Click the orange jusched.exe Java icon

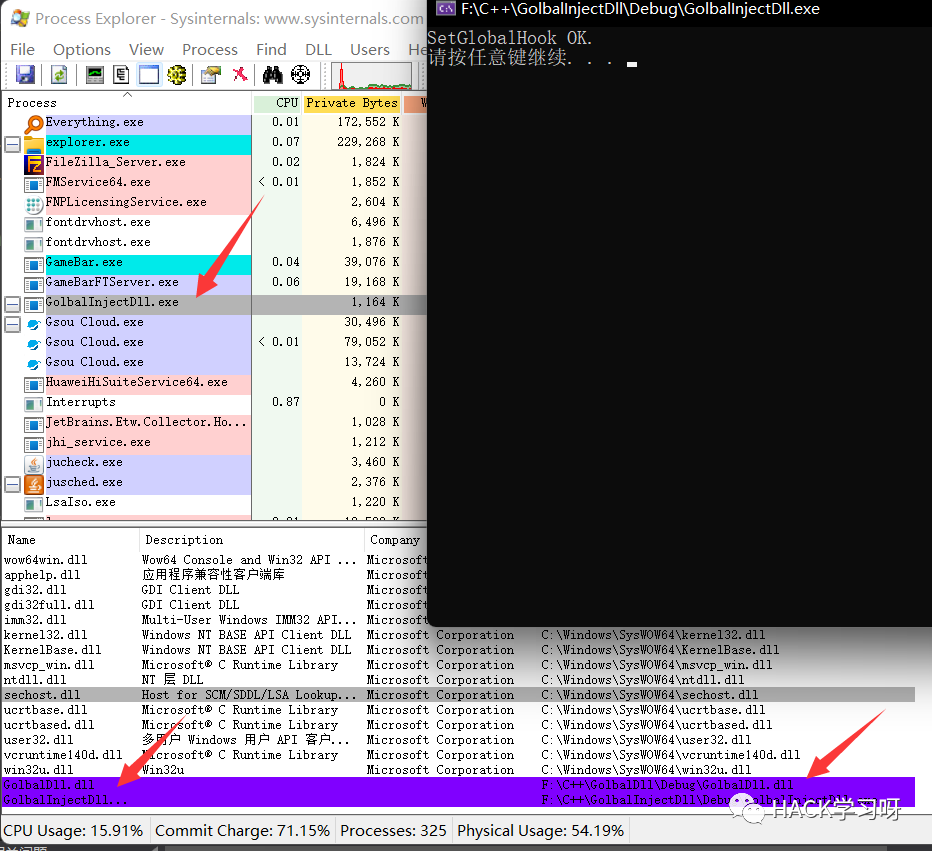coord(34,484)
